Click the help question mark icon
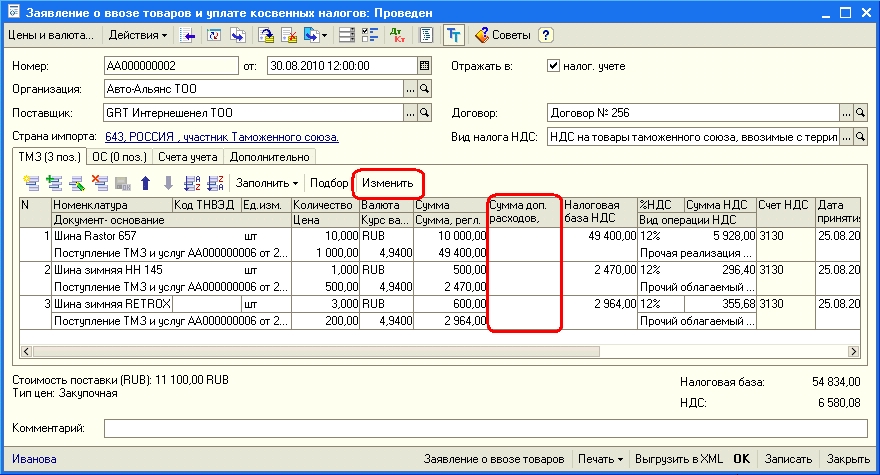This screenshot has width=880, height=475. pyautogui.click(x=546, y=35)
